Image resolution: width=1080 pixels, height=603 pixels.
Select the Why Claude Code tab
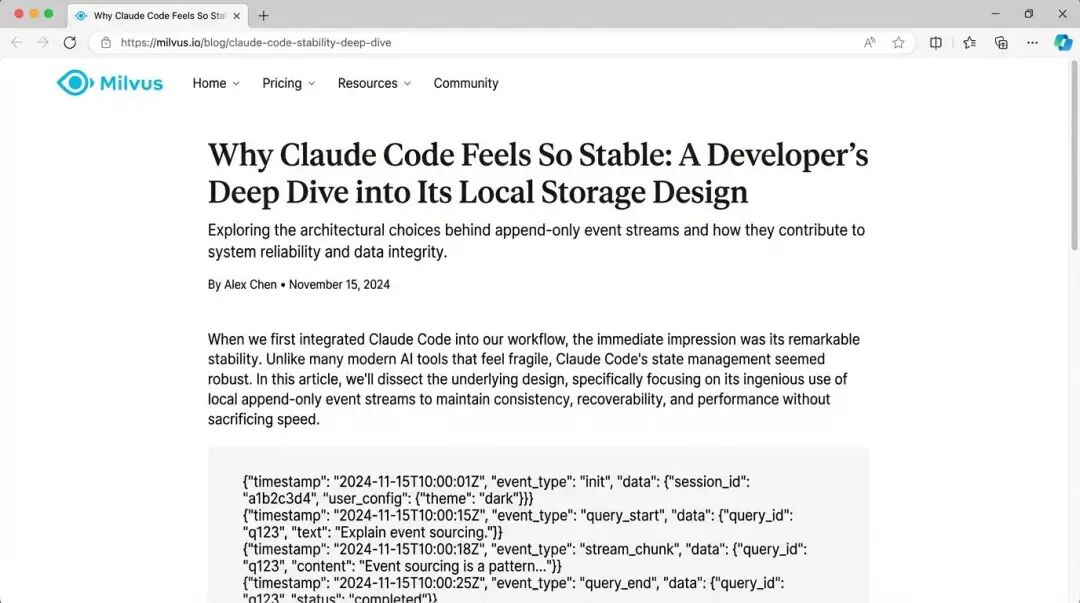click(158, 15)
